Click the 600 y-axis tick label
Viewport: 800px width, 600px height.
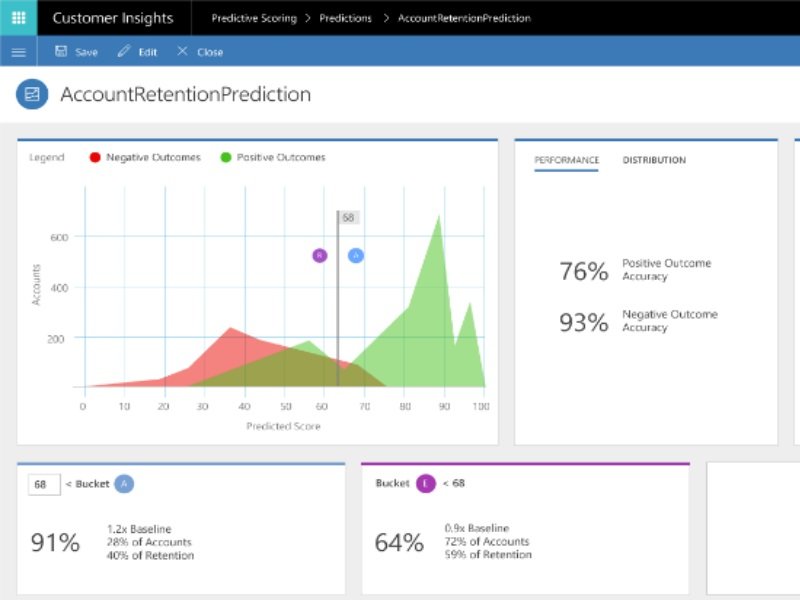point(59,237)
